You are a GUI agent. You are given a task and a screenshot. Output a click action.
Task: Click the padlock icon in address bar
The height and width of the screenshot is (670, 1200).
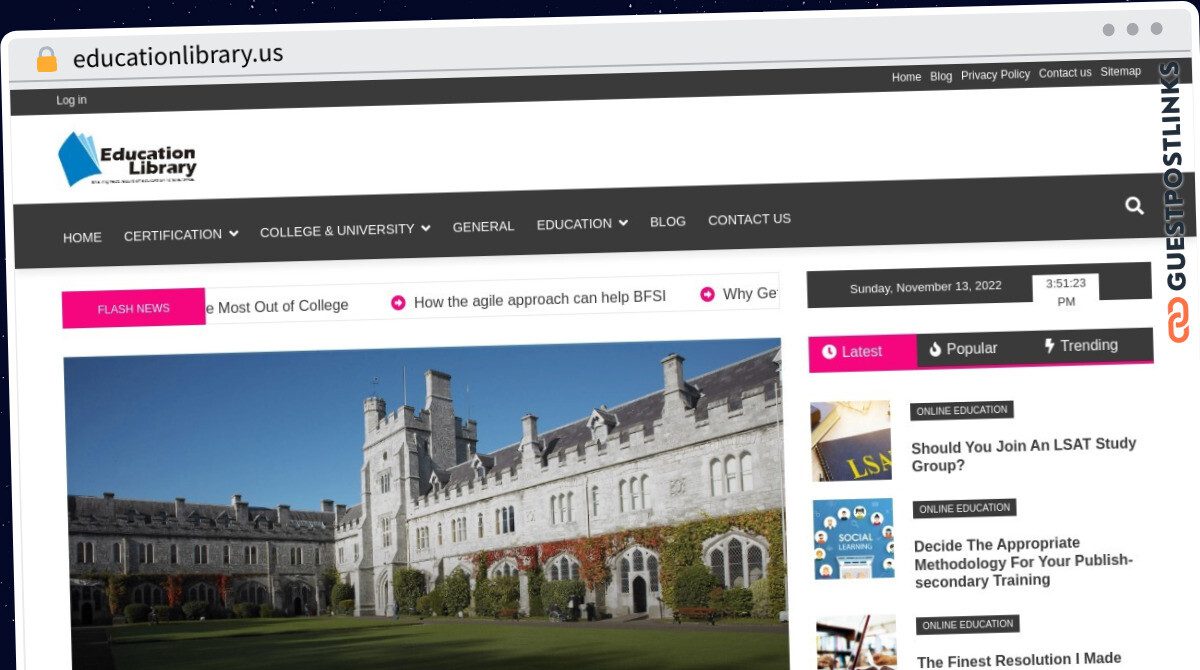(47, 59)
